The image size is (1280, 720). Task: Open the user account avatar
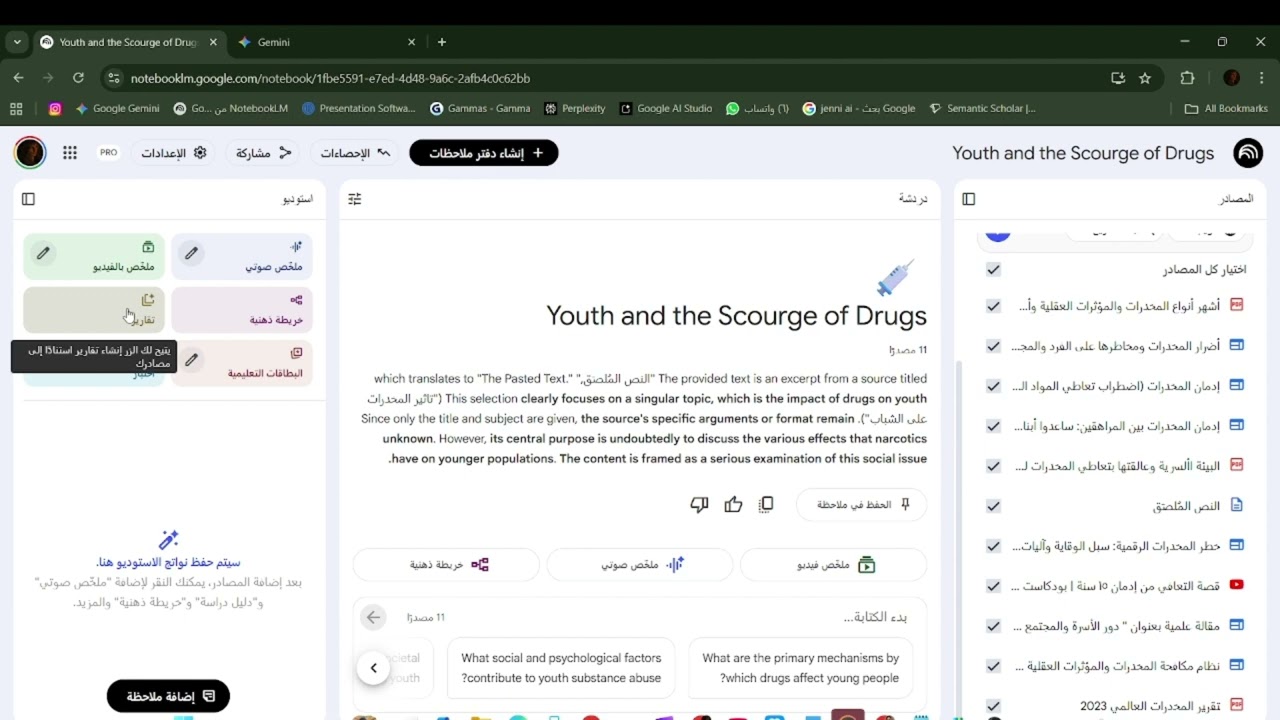(30, 153)
